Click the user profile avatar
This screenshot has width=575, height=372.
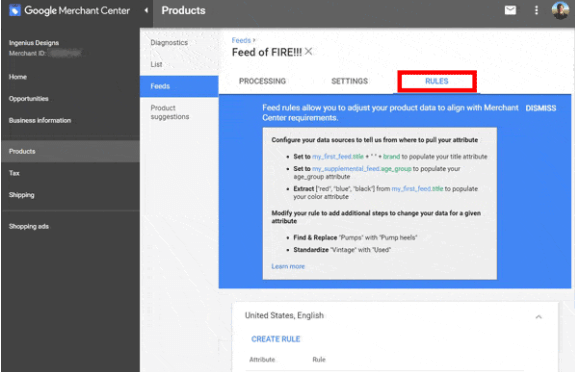click(560, 10)
